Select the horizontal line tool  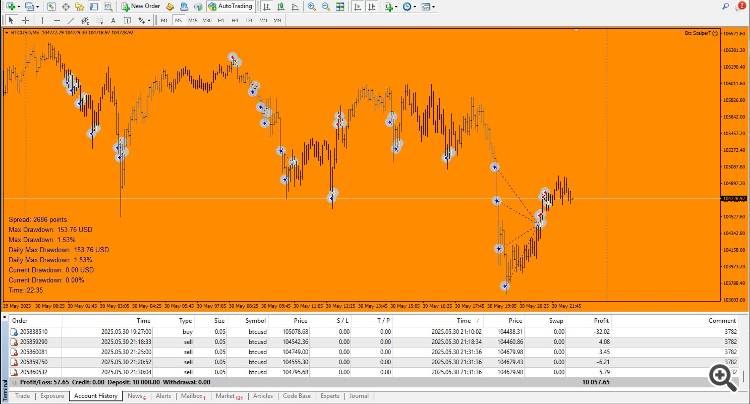(x=57, y=21)
